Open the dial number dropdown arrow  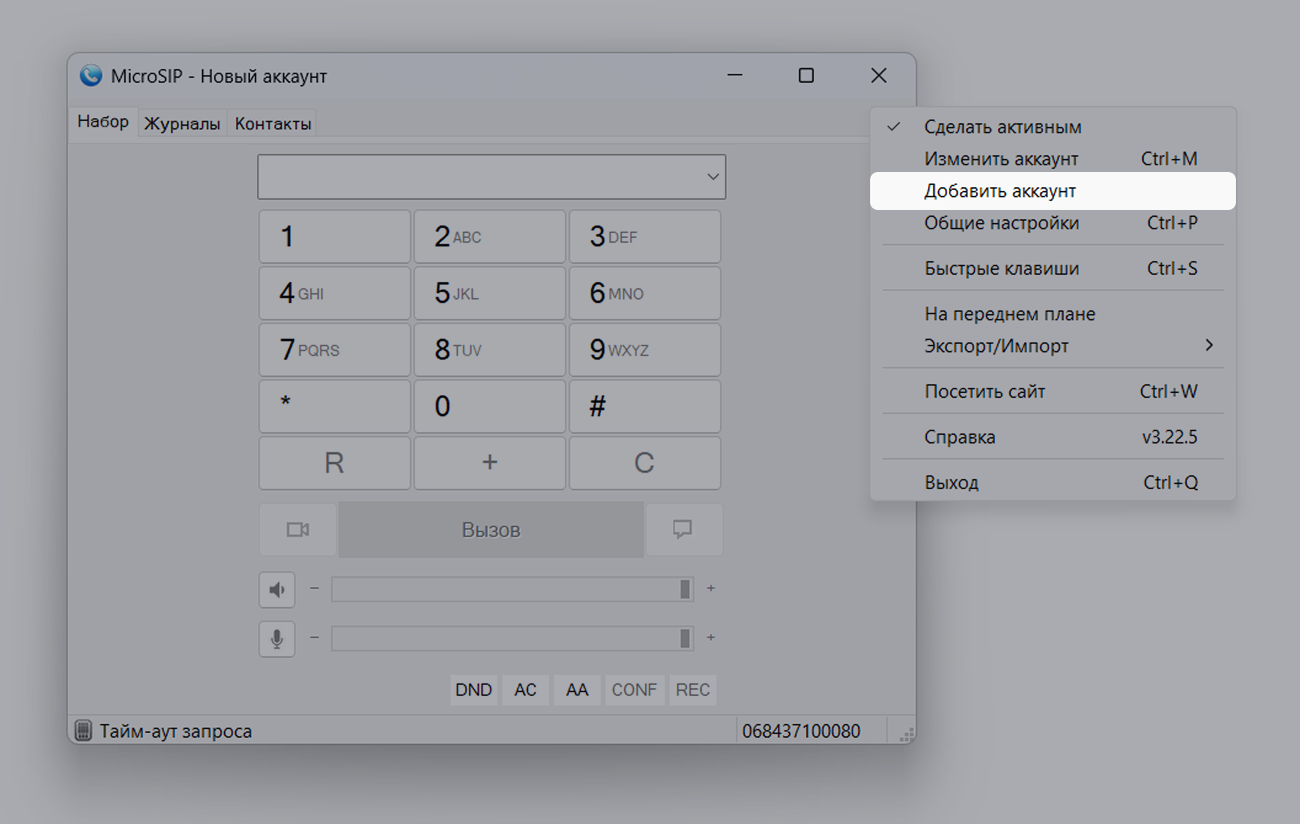click(713, 177)
